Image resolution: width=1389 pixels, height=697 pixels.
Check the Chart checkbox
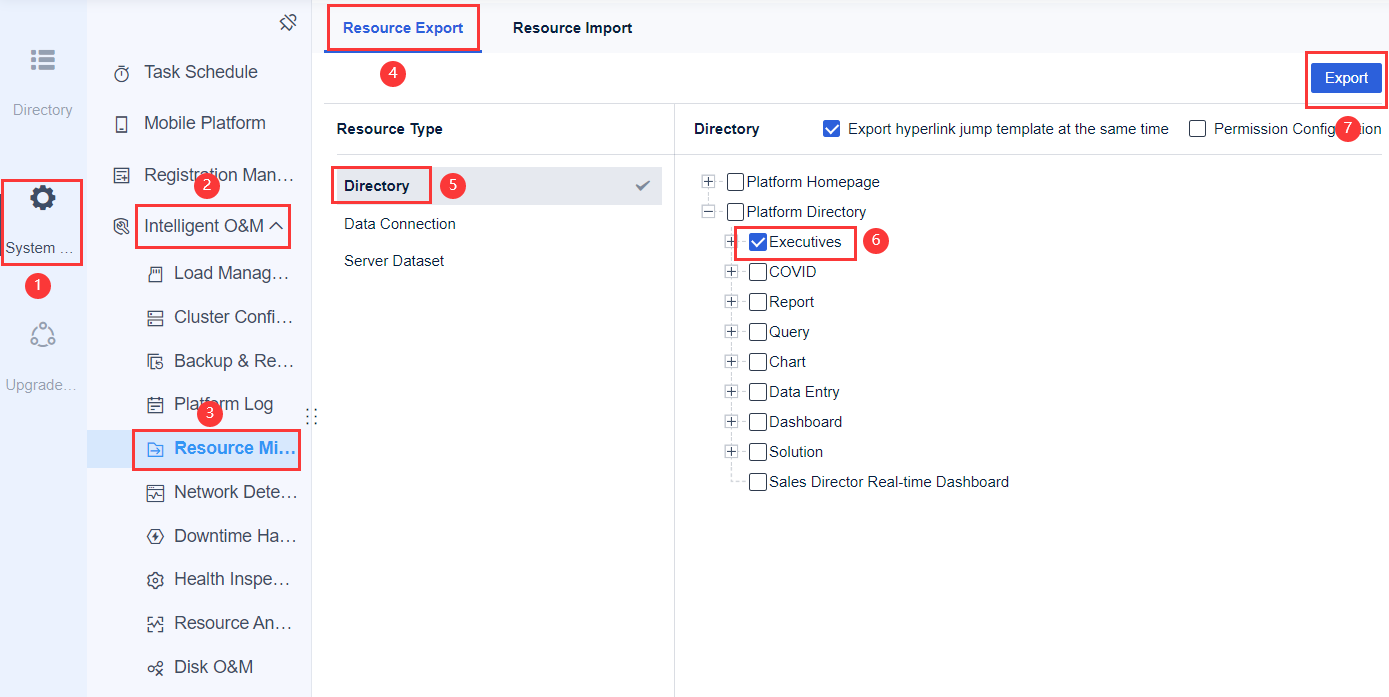click(x=758, y=362)
